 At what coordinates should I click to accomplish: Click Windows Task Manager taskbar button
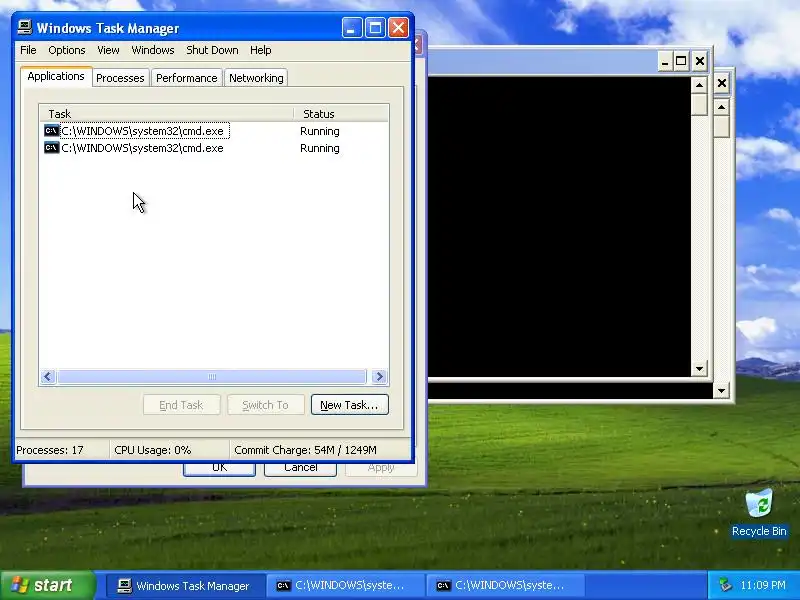tap(185, 585)
